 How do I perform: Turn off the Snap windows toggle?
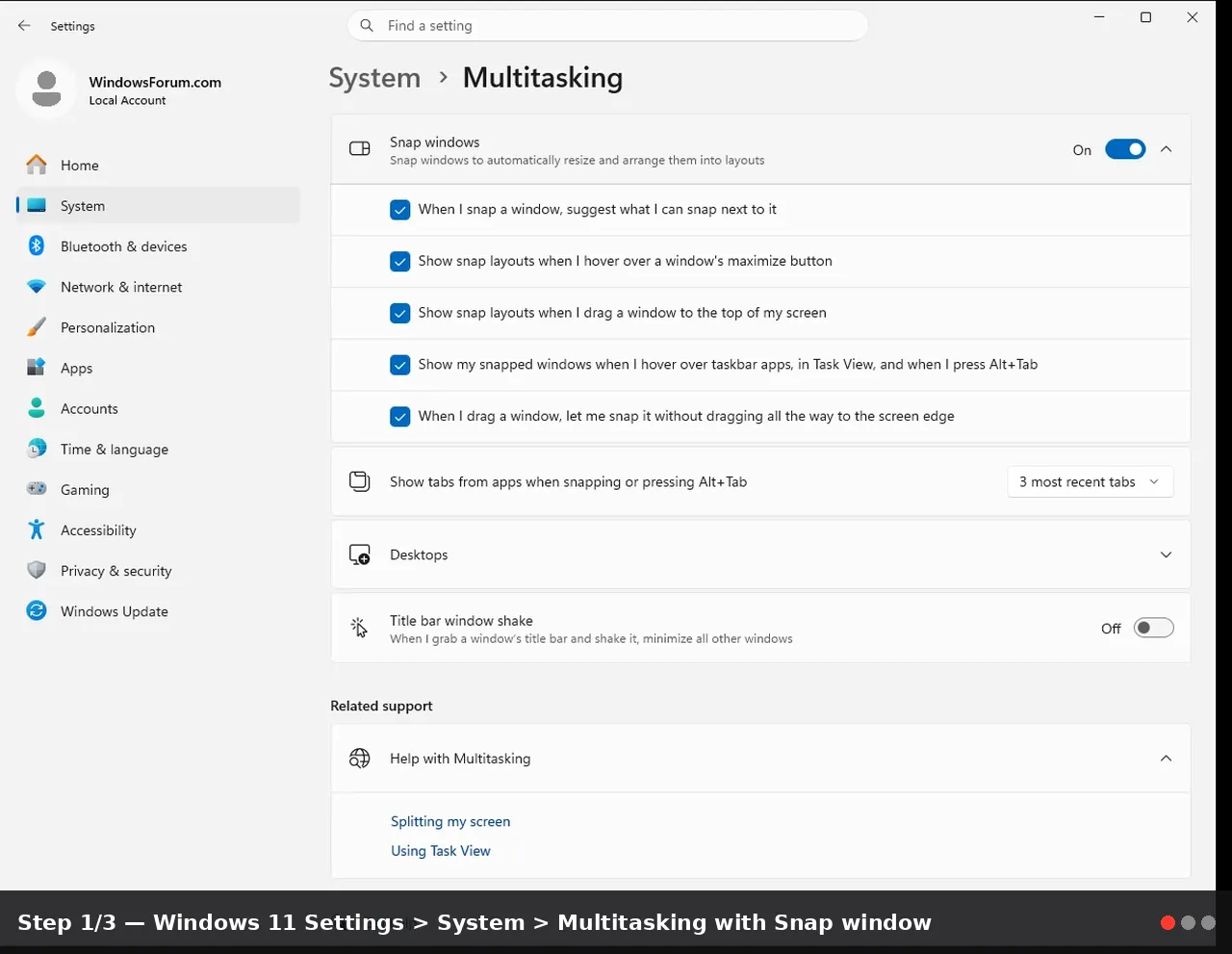click(1125, 149)
